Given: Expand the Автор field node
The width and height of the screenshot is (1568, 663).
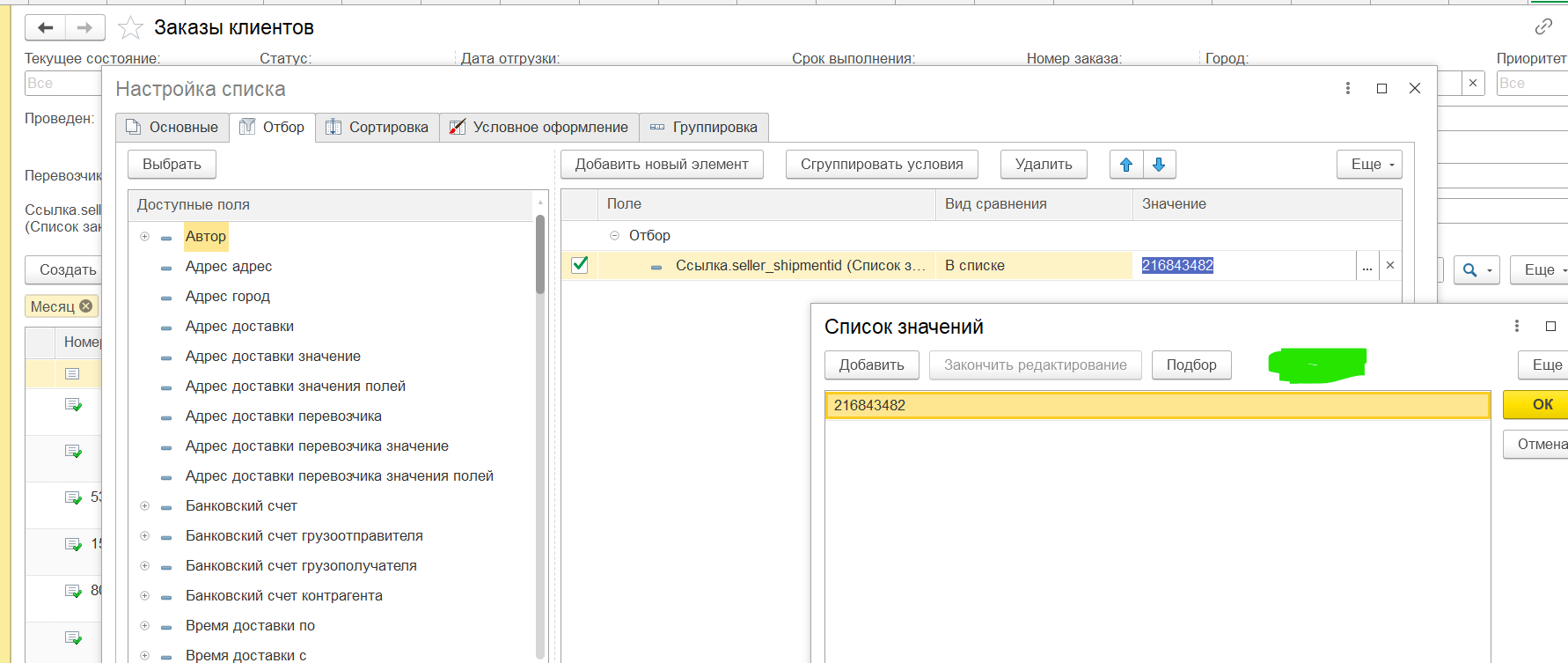Looking at the screenshot, I should (x=145, y=236).
